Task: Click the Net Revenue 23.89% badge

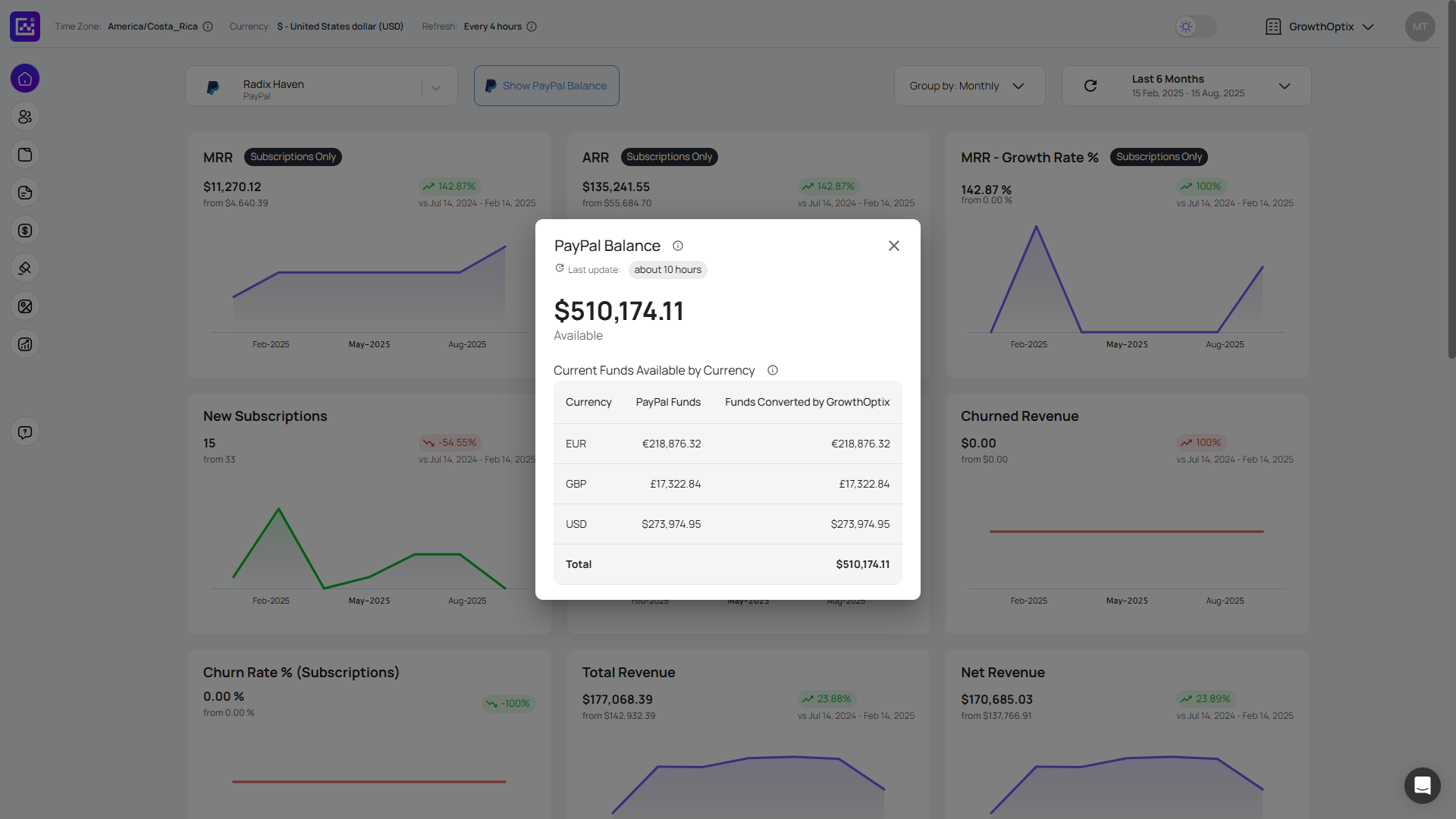Action: (x=1206, y=699)
